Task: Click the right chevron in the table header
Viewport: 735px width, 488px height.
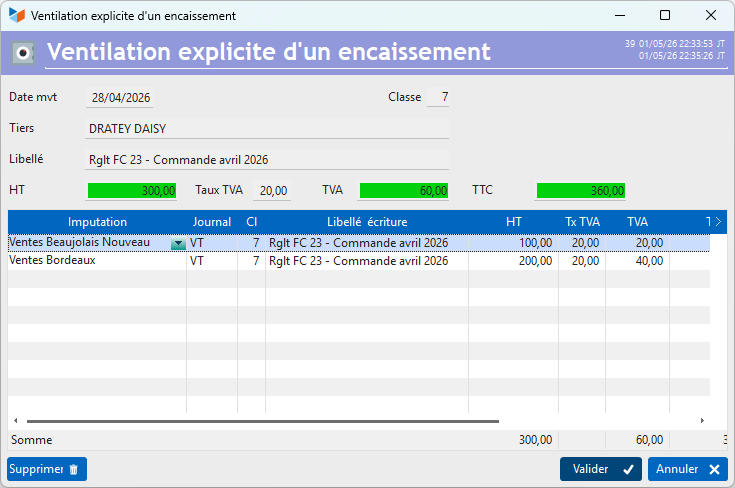Action: (x=718, y=221)
